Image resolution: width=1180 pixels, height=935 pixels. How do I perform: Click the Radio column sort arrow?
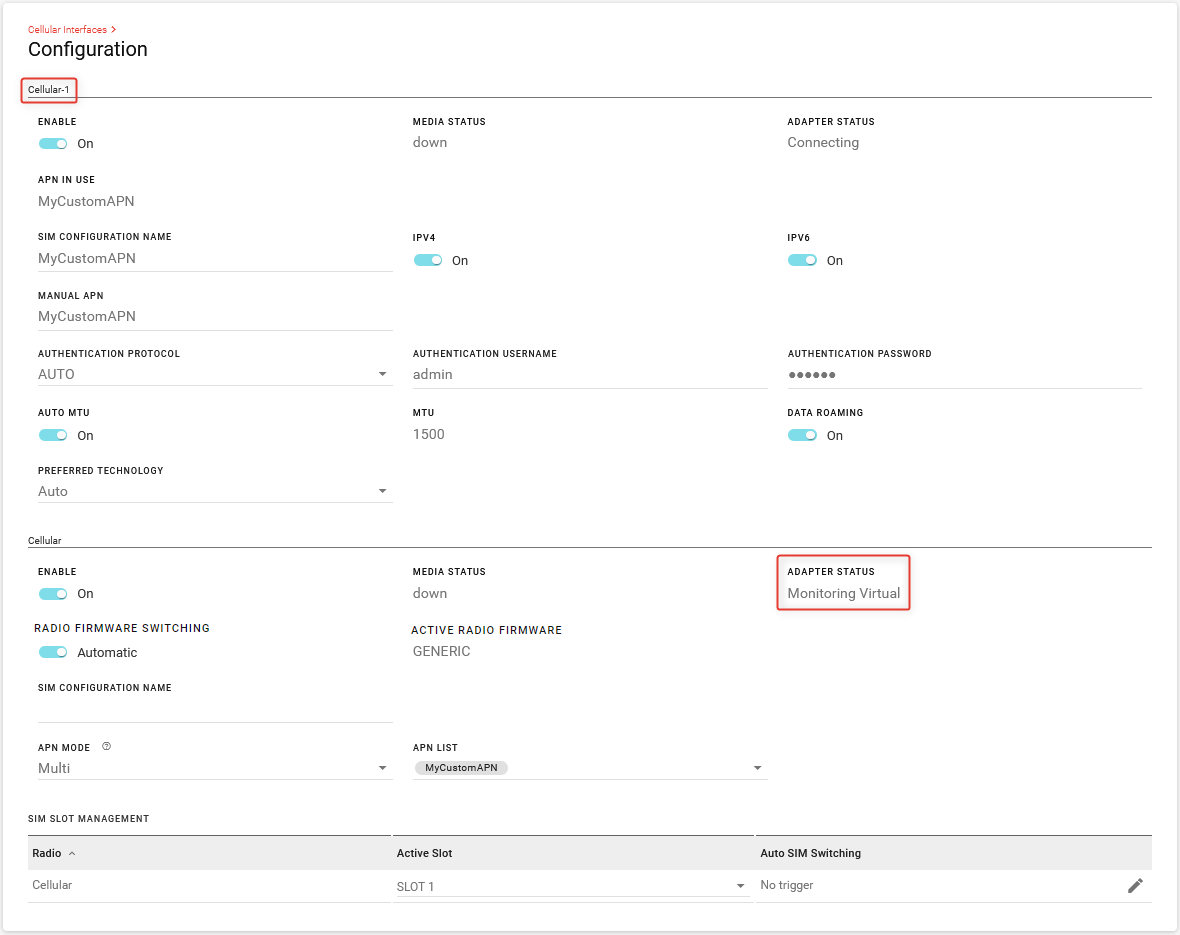[72, 854]
